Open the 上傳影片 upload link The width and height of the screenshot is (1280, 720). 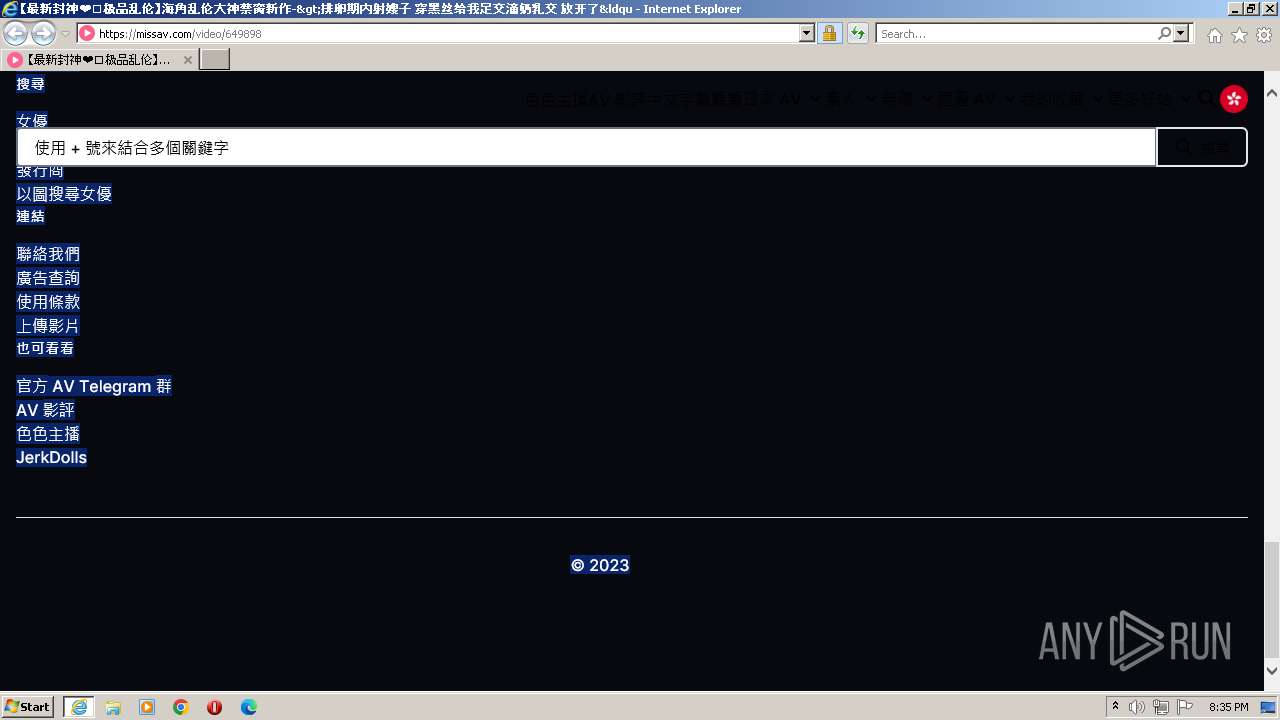click(x=48, y=326)
